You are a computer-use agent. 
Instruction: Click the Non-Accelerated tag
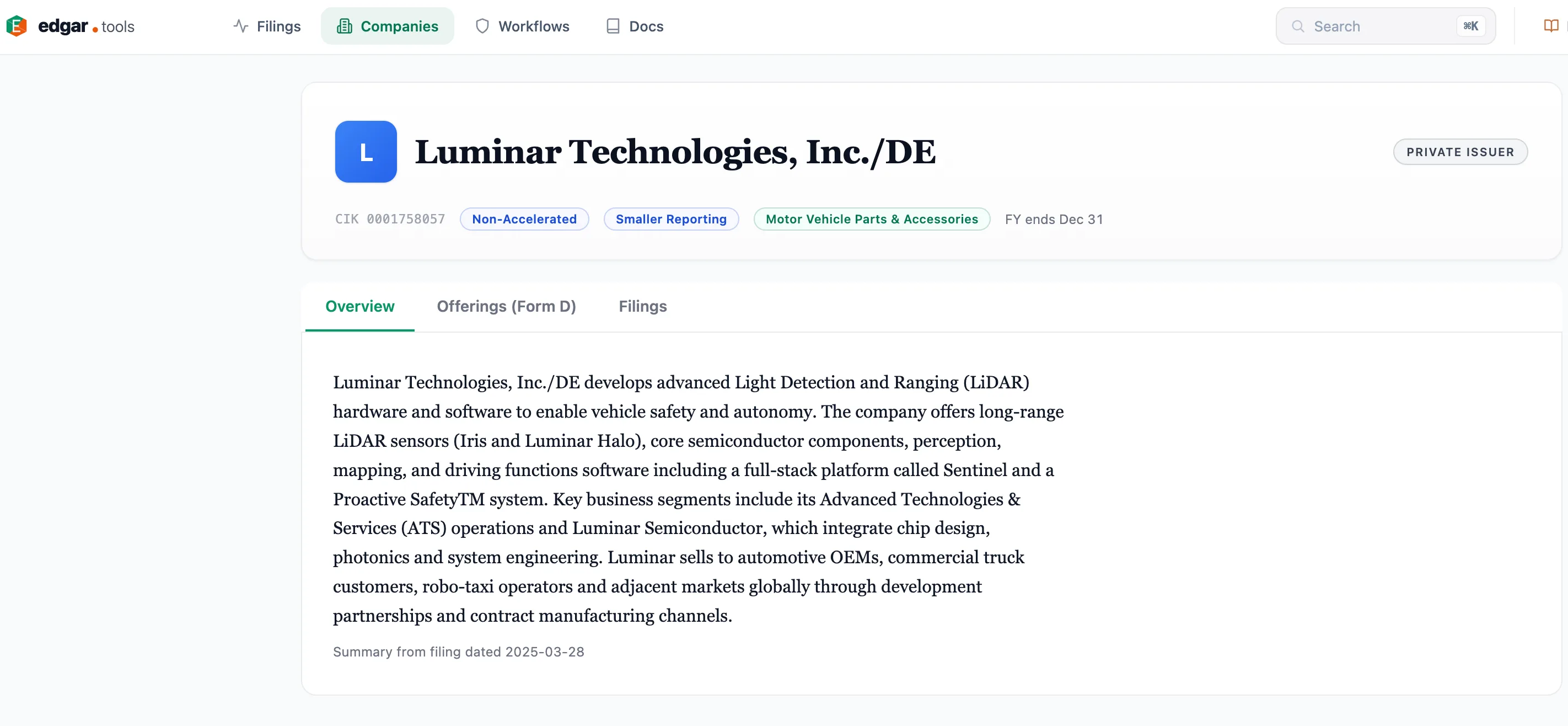coord(524,219)
